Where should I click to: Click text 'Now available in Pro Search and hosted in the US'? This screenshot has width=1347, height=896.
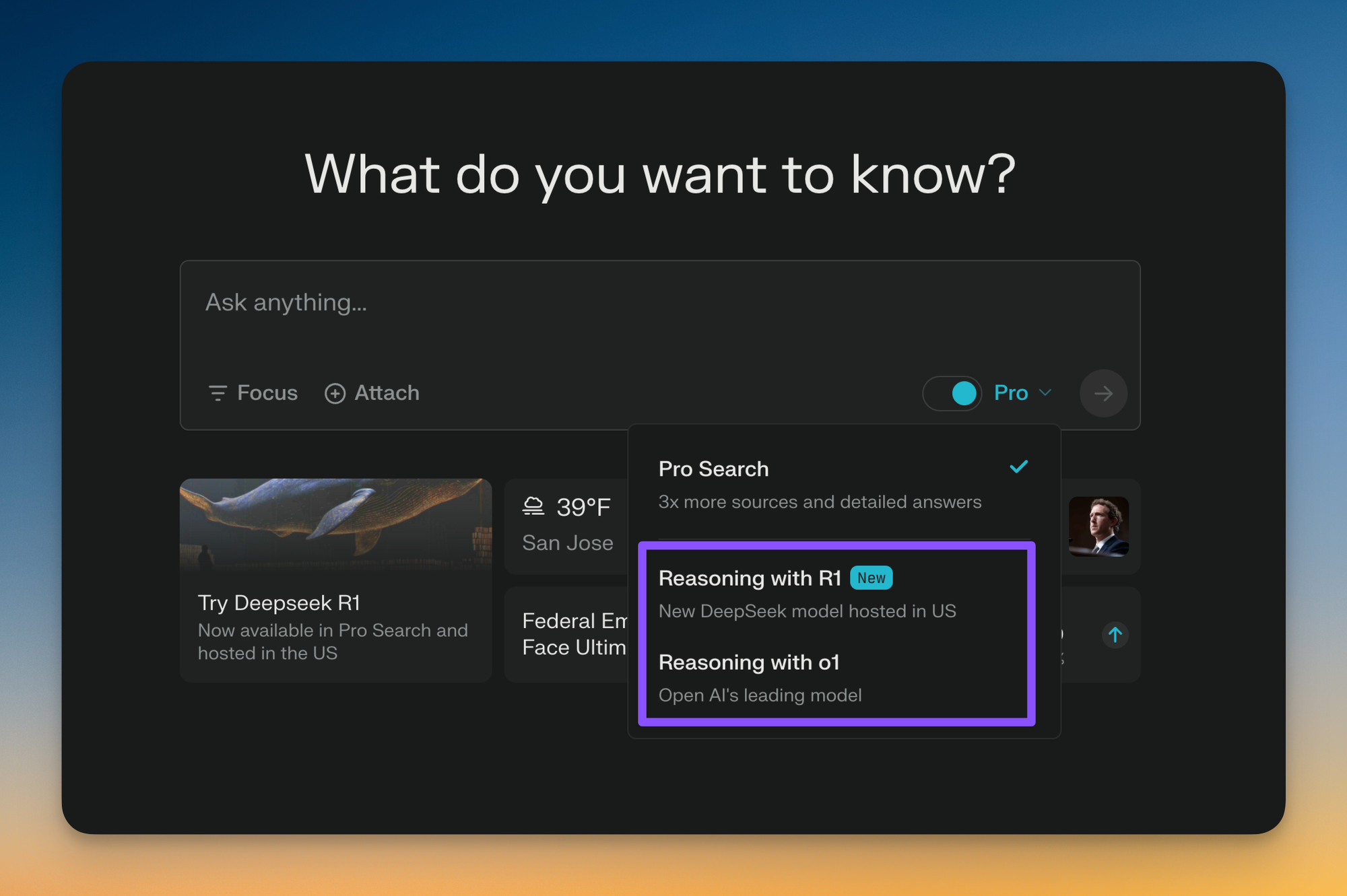click(x=333, y=642)
